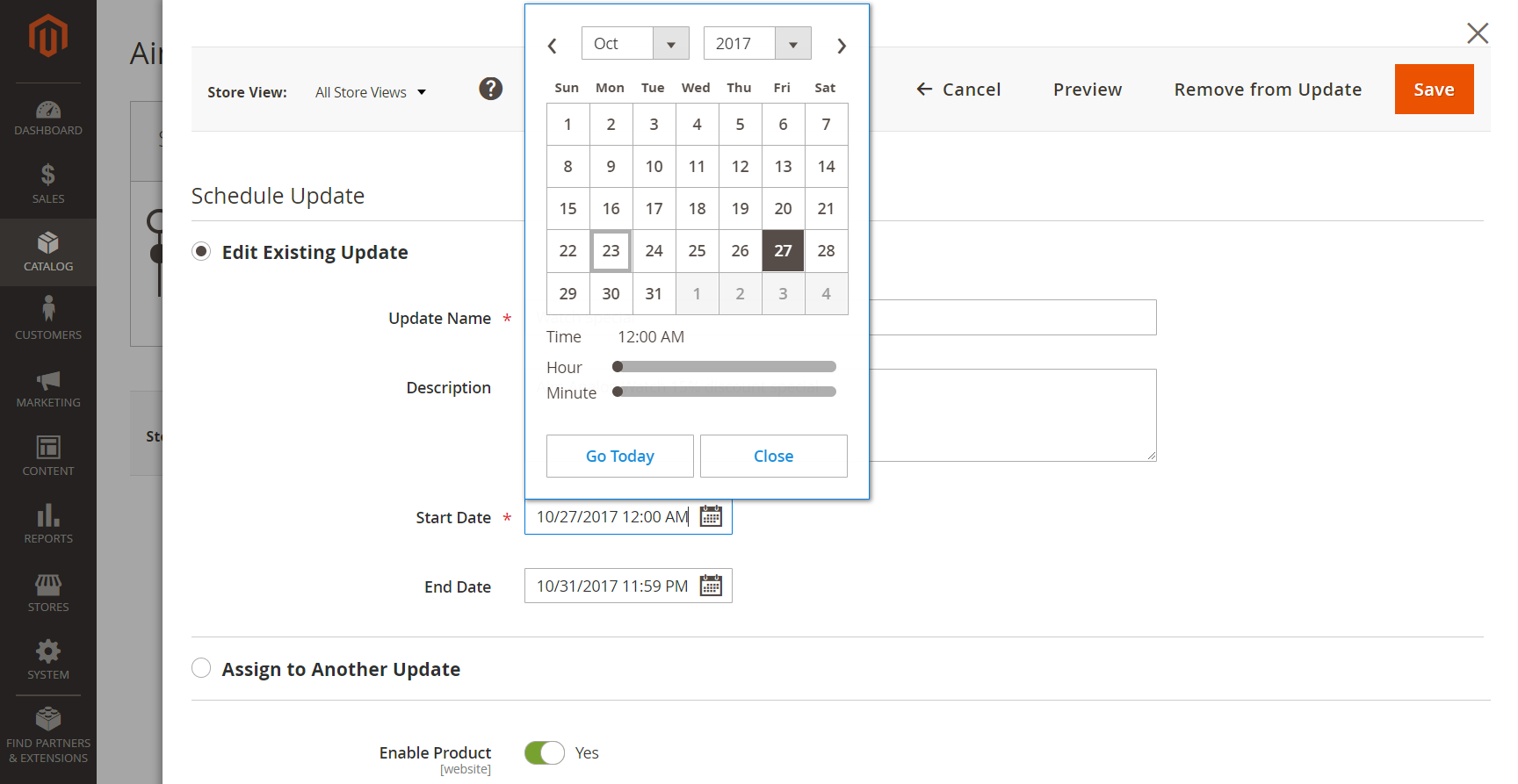Go to previous month arrow

point(553,46)
